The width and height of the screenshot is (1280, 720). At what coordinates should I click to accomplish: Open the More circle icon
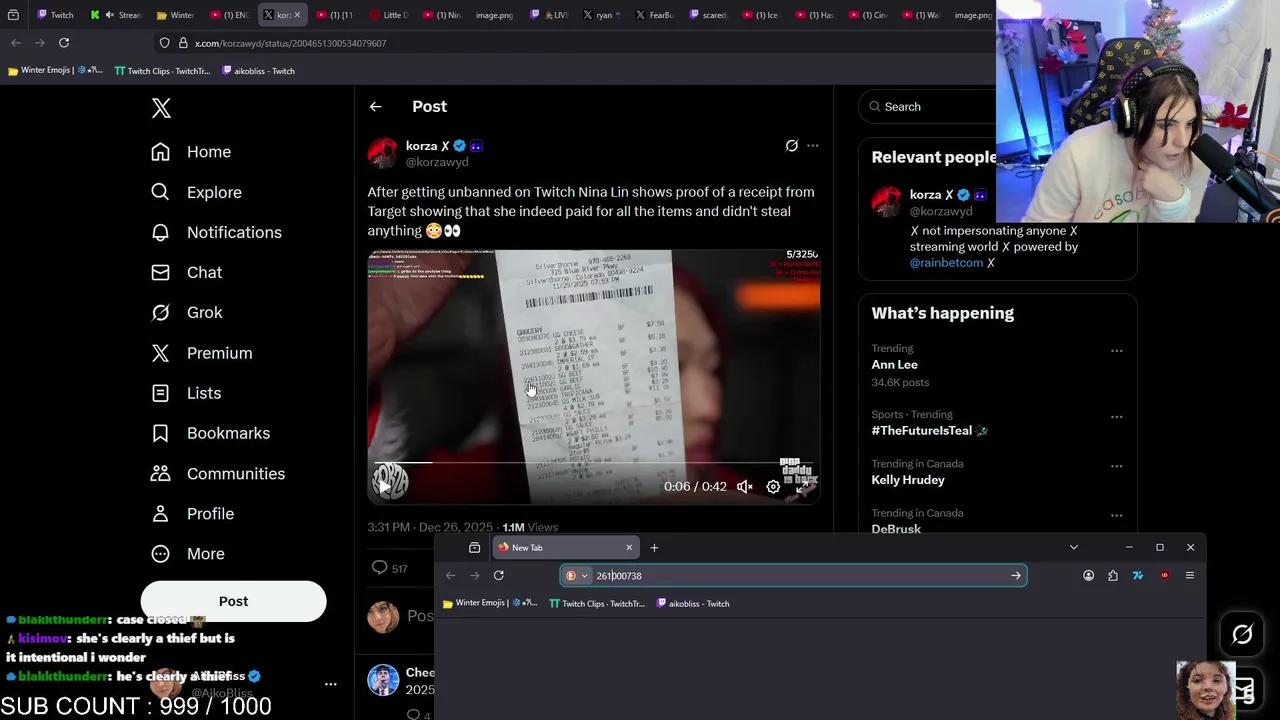tap(160, 553)
